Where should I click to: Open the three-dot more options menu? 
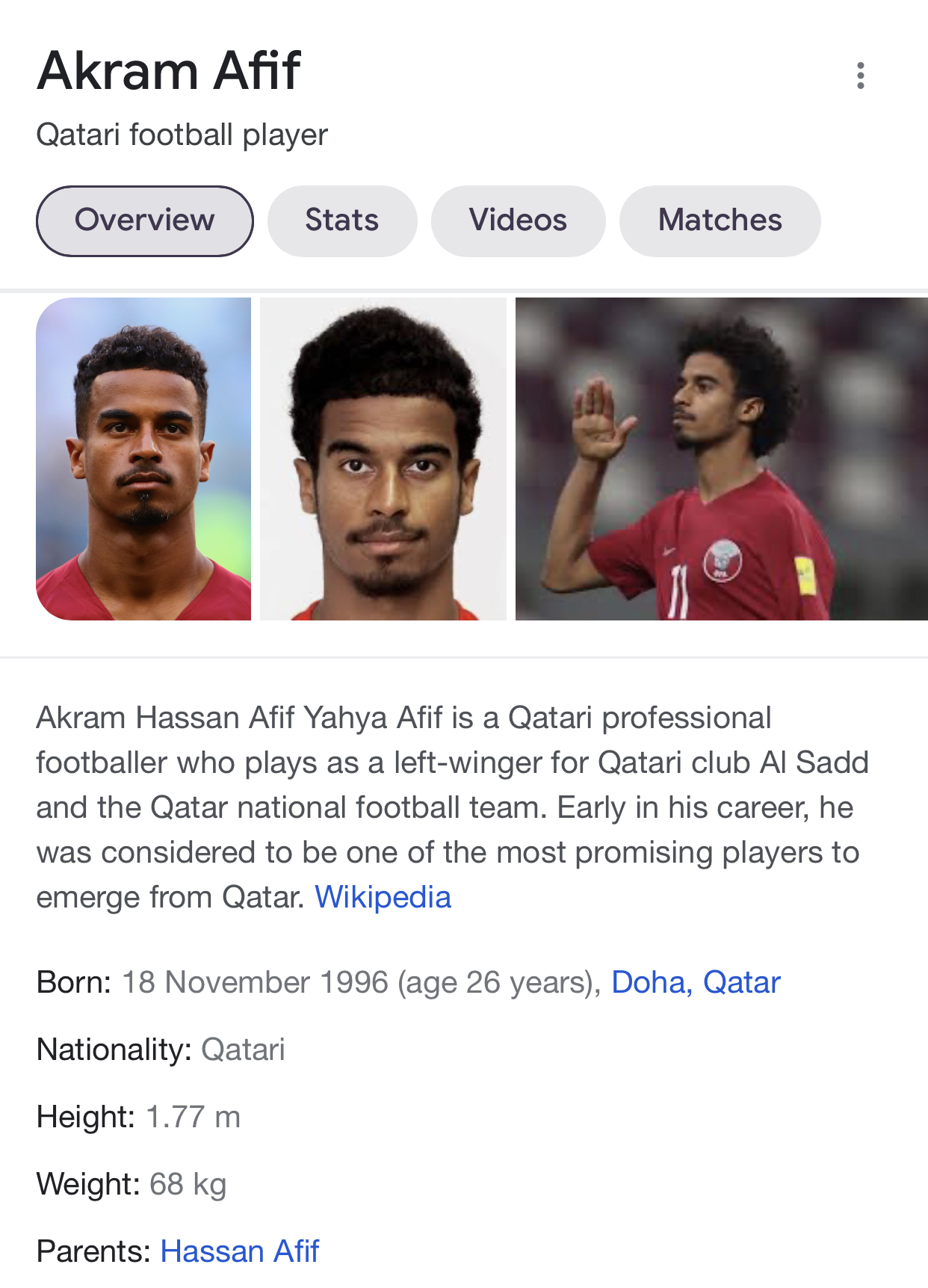860,76
